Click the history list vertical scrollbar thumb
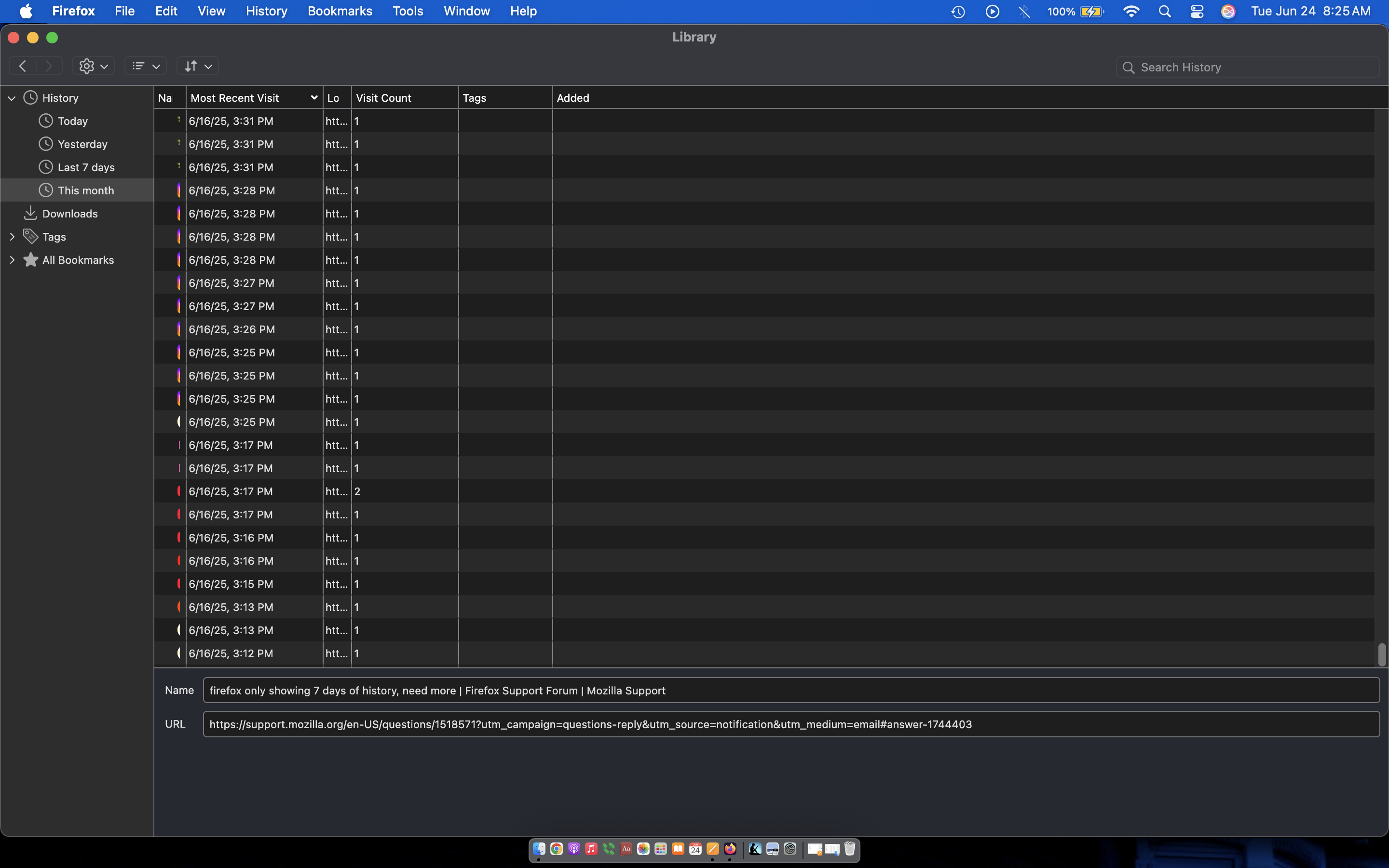1389x868 pixels. tap(1382, 654)
